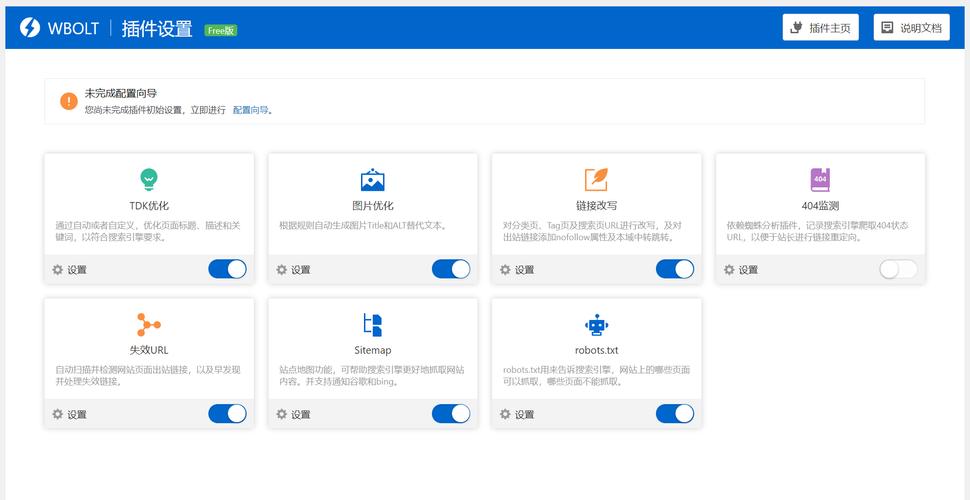Click the robots.txt robot icon
This screenshot has height=500, width=970.
596,324
